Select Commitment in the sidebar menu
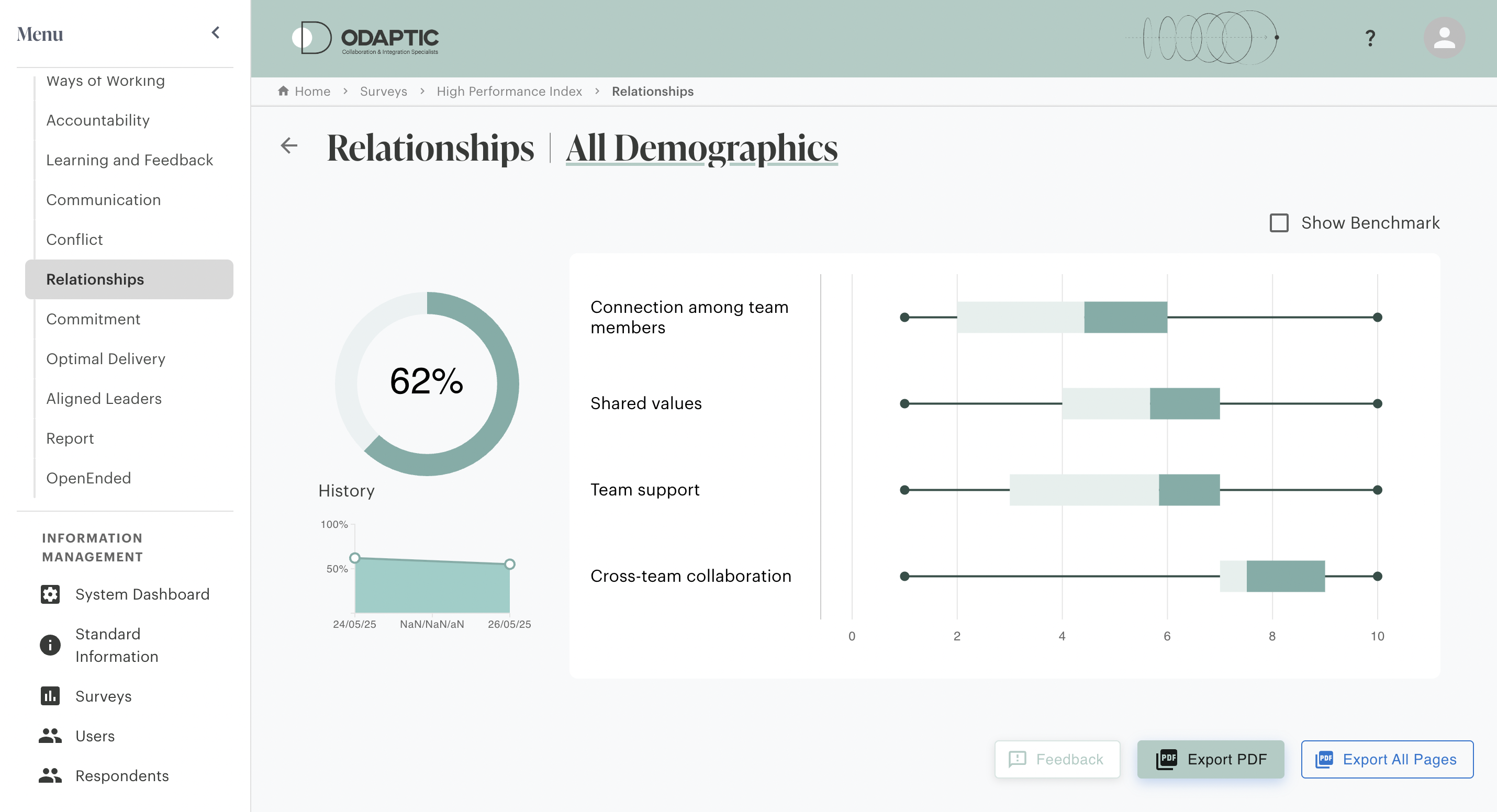 coord(93,319)
